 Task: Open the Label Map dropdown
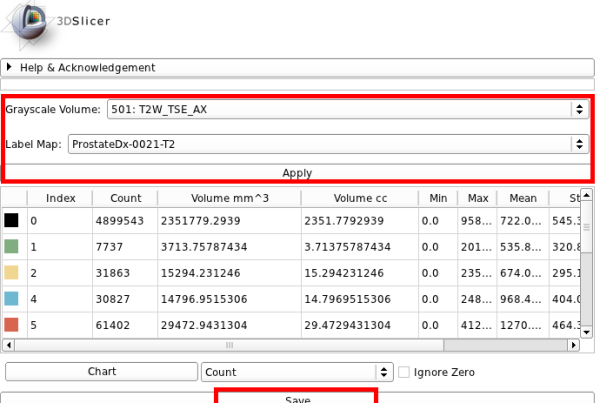point(328,144)
